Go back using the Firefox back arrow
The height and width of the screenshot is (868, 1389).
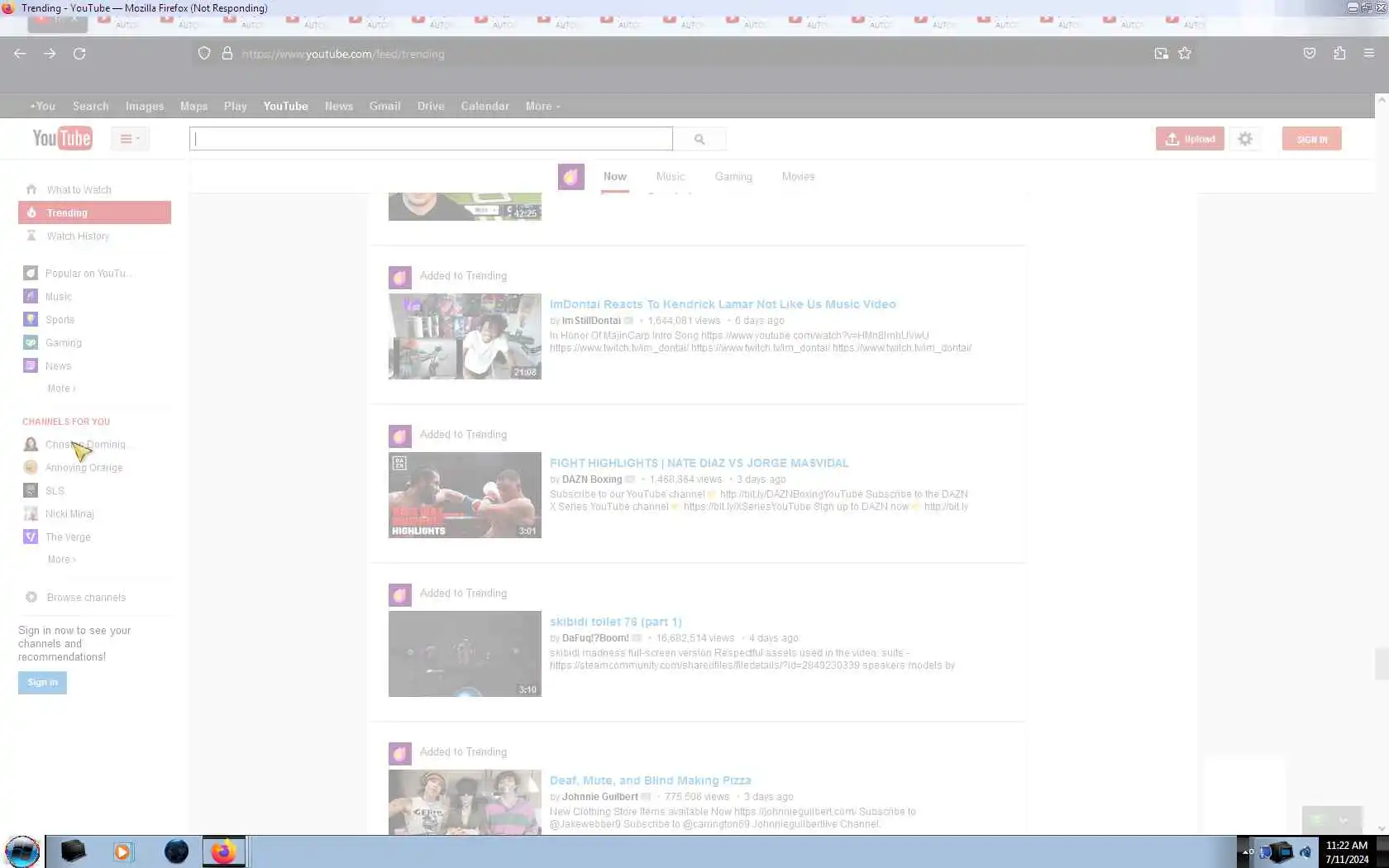[x=20, y=54]
